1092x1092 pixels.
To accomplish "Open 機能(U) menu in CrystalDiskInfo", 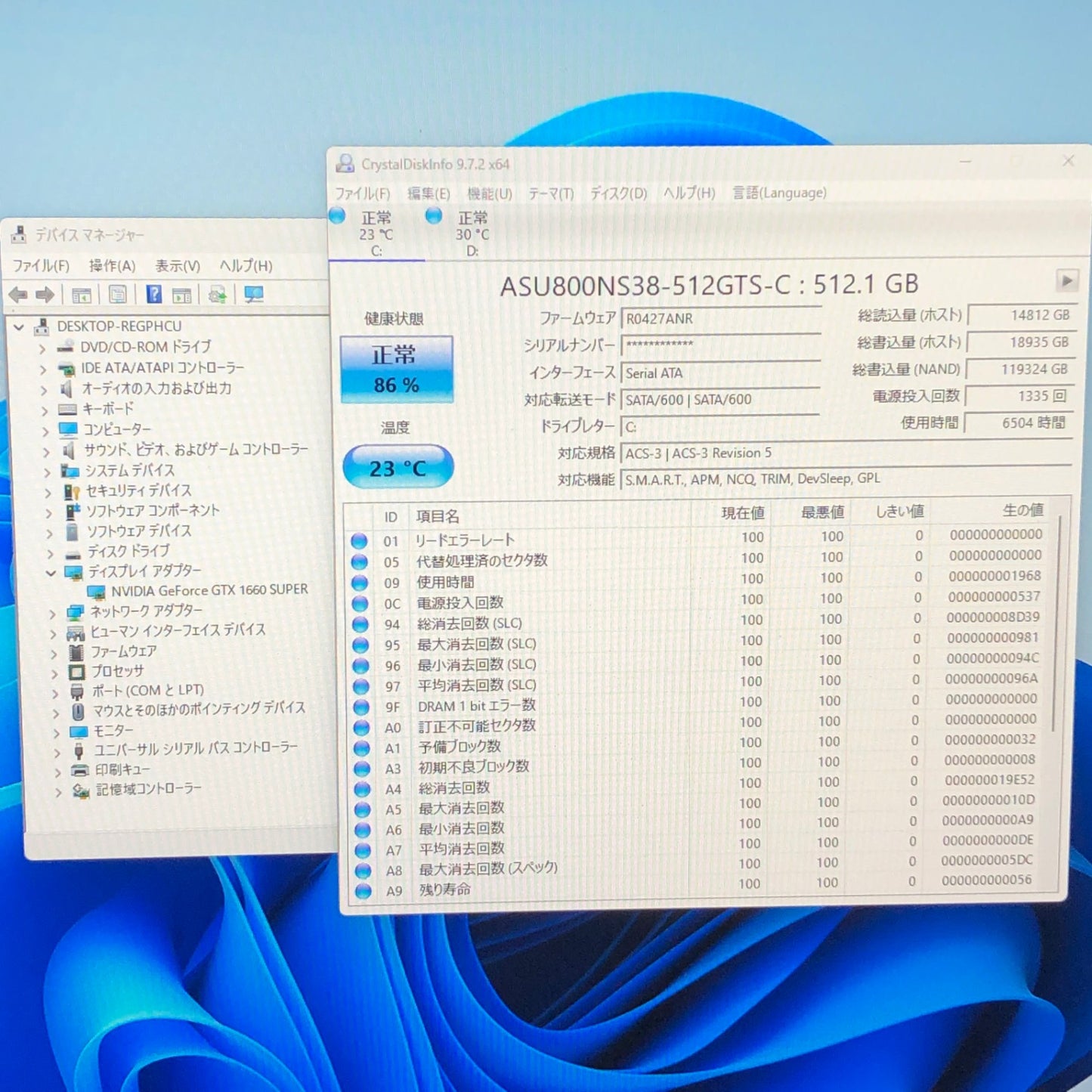I will coord(490,193).
